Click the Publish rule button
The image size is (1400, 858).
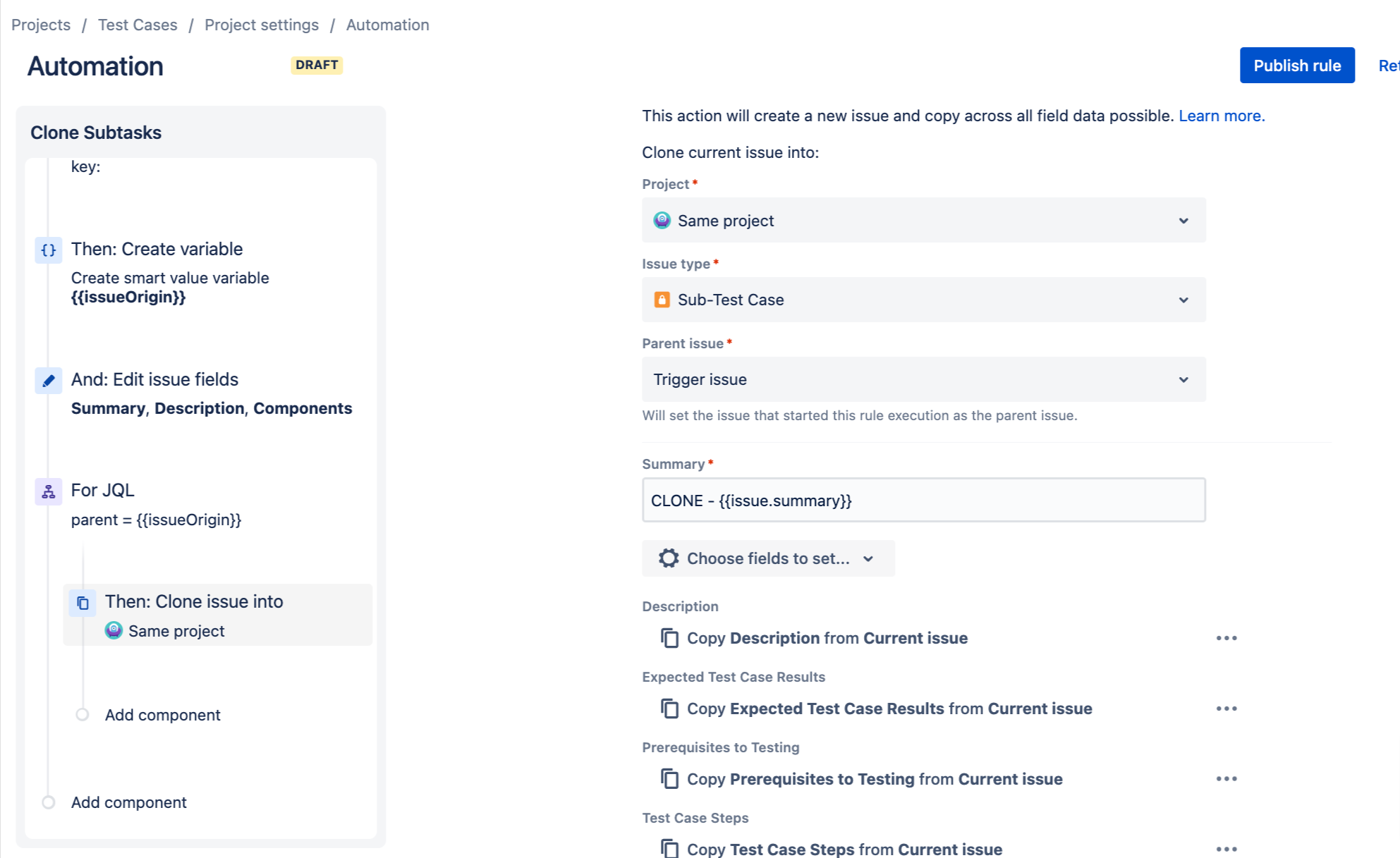pyautogui.click(x=1297, y=65)
